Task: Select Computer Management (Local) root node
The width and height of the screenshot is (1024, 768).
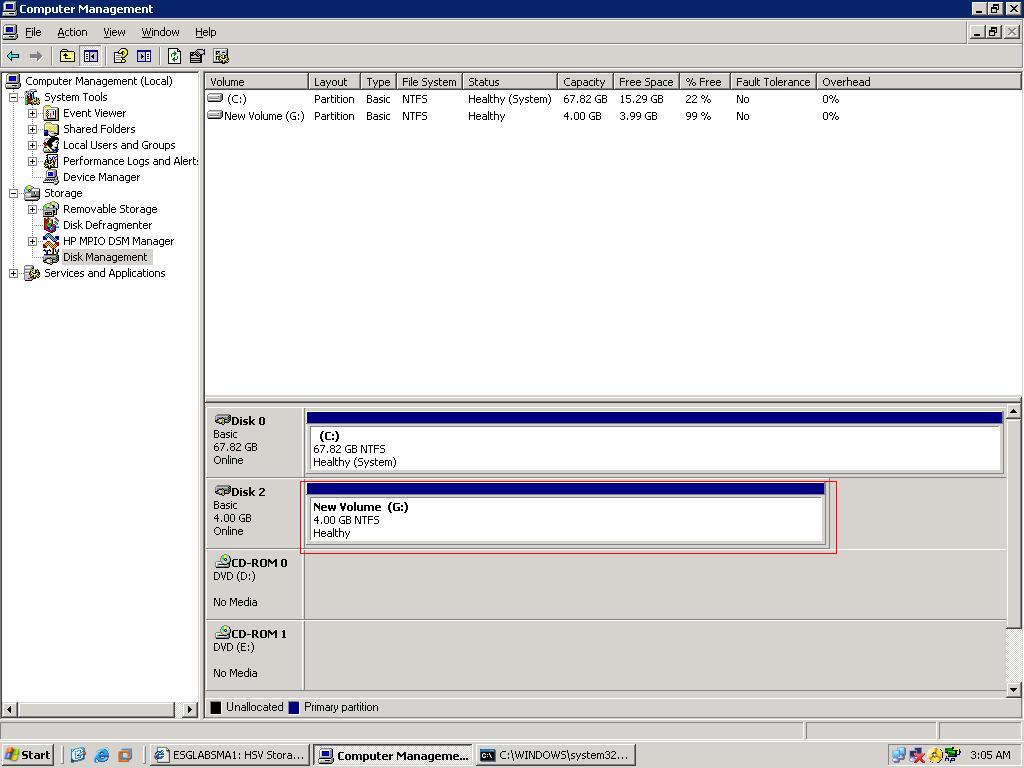Action: click(99, 81)
